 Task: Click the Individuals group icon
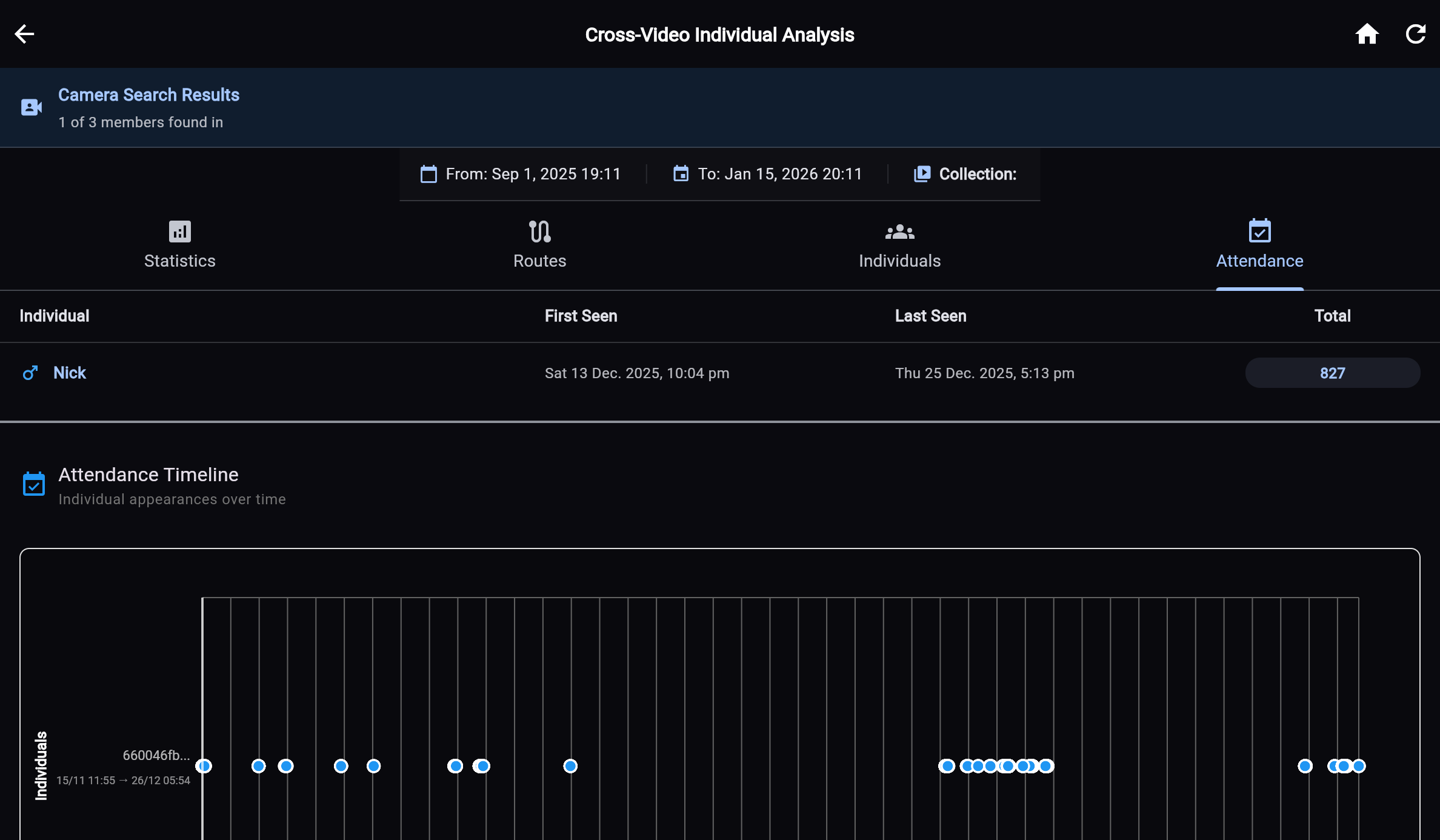tap(899, 231)
